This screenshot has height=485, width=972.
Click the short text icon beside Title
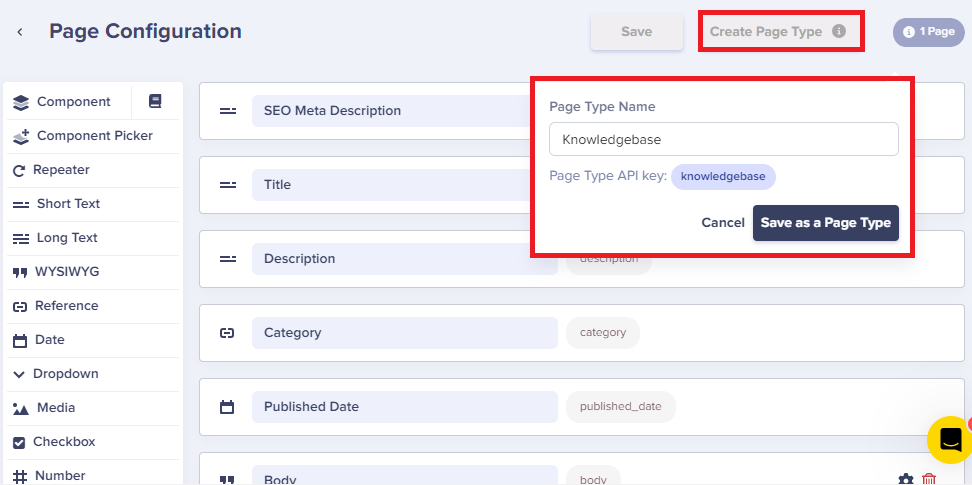pyautogui.click(x=228, y=185)
